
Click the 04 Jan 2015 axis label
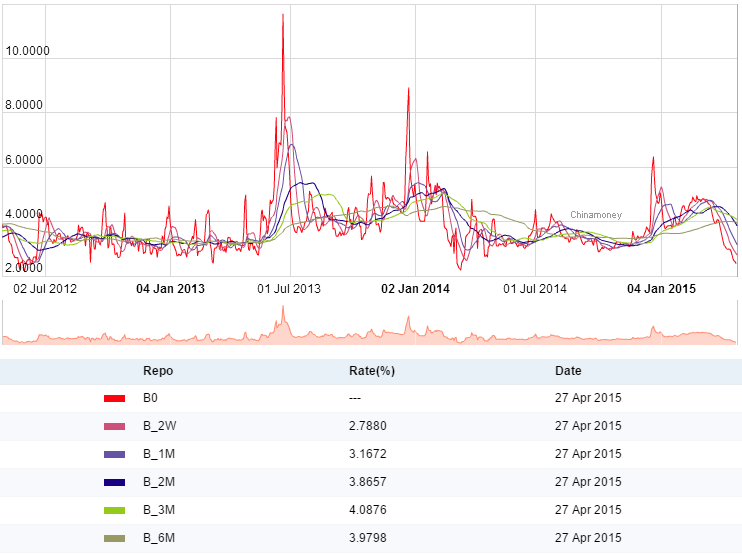tap(660, 289)
